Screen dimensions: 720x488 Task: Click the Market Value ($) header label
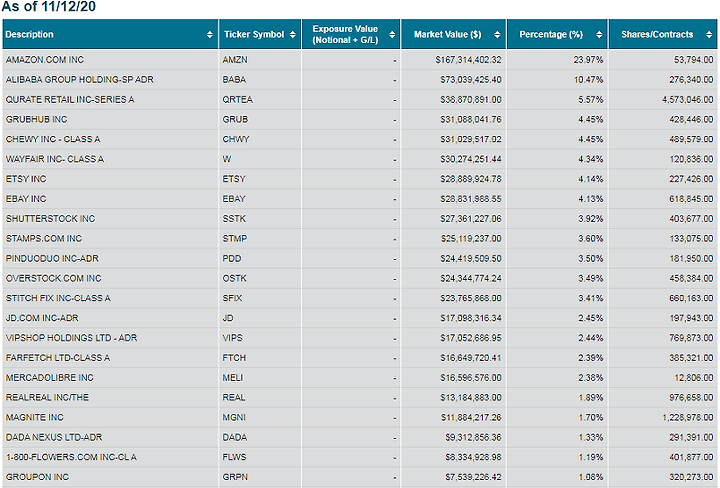pyautogui.click(x=447, y=34)
